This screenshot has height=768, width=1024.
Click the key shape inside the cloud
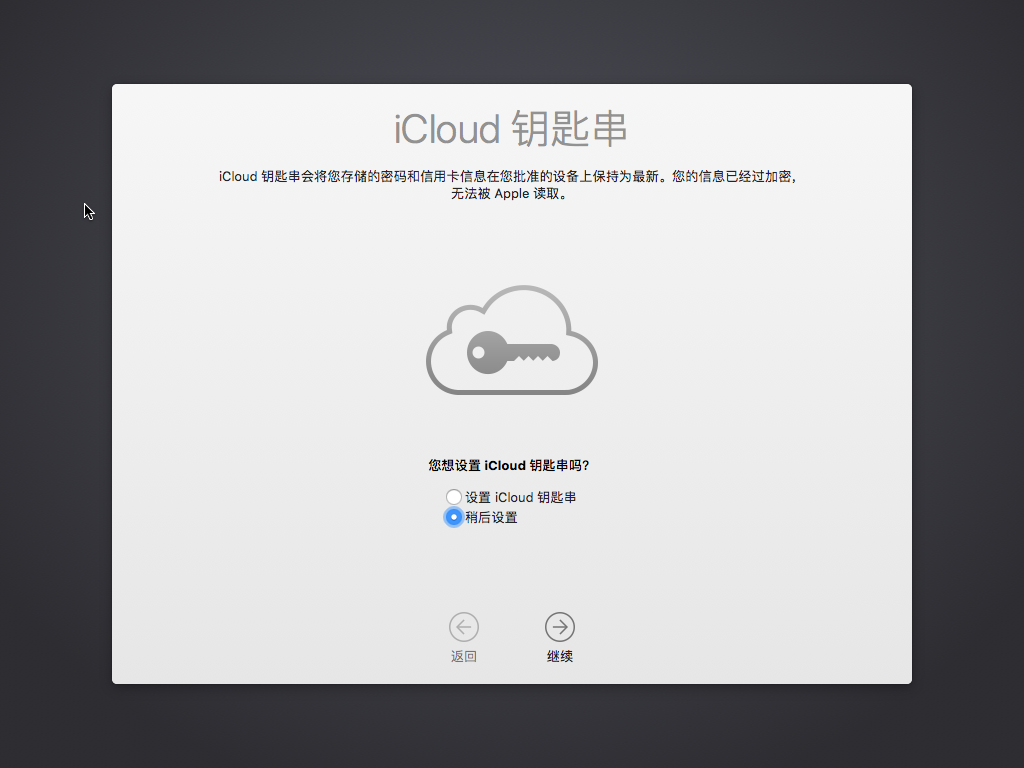(514, 352)
